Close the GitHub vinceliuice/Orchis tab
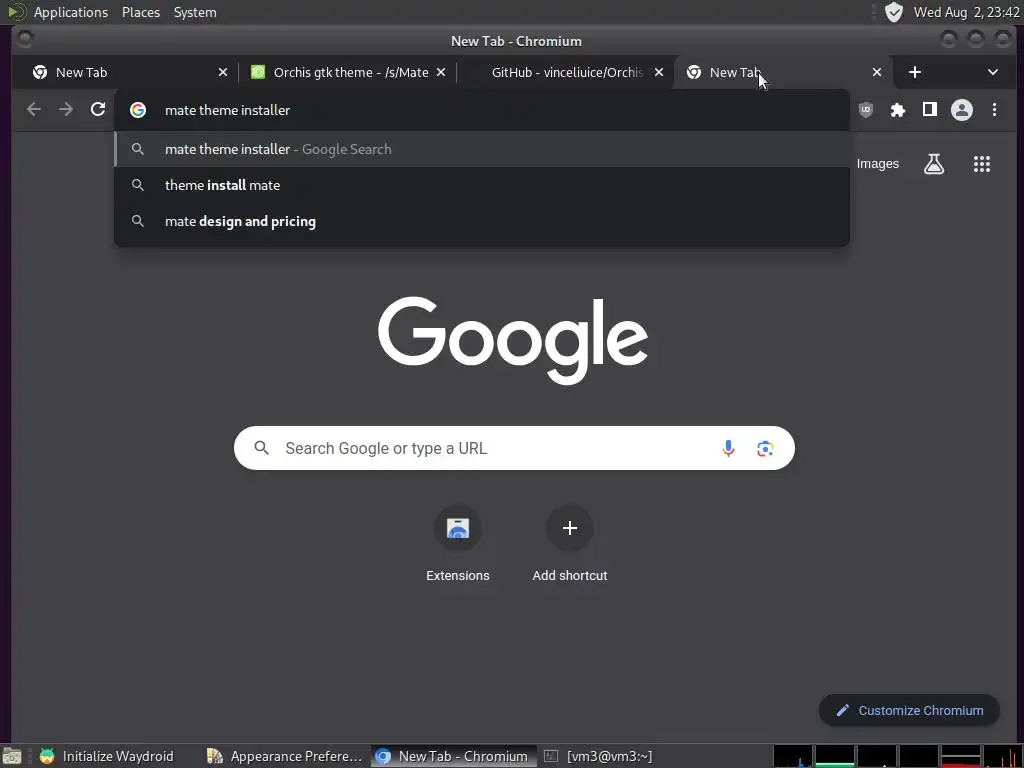The image size is (1024, 768). coord(659,72)
